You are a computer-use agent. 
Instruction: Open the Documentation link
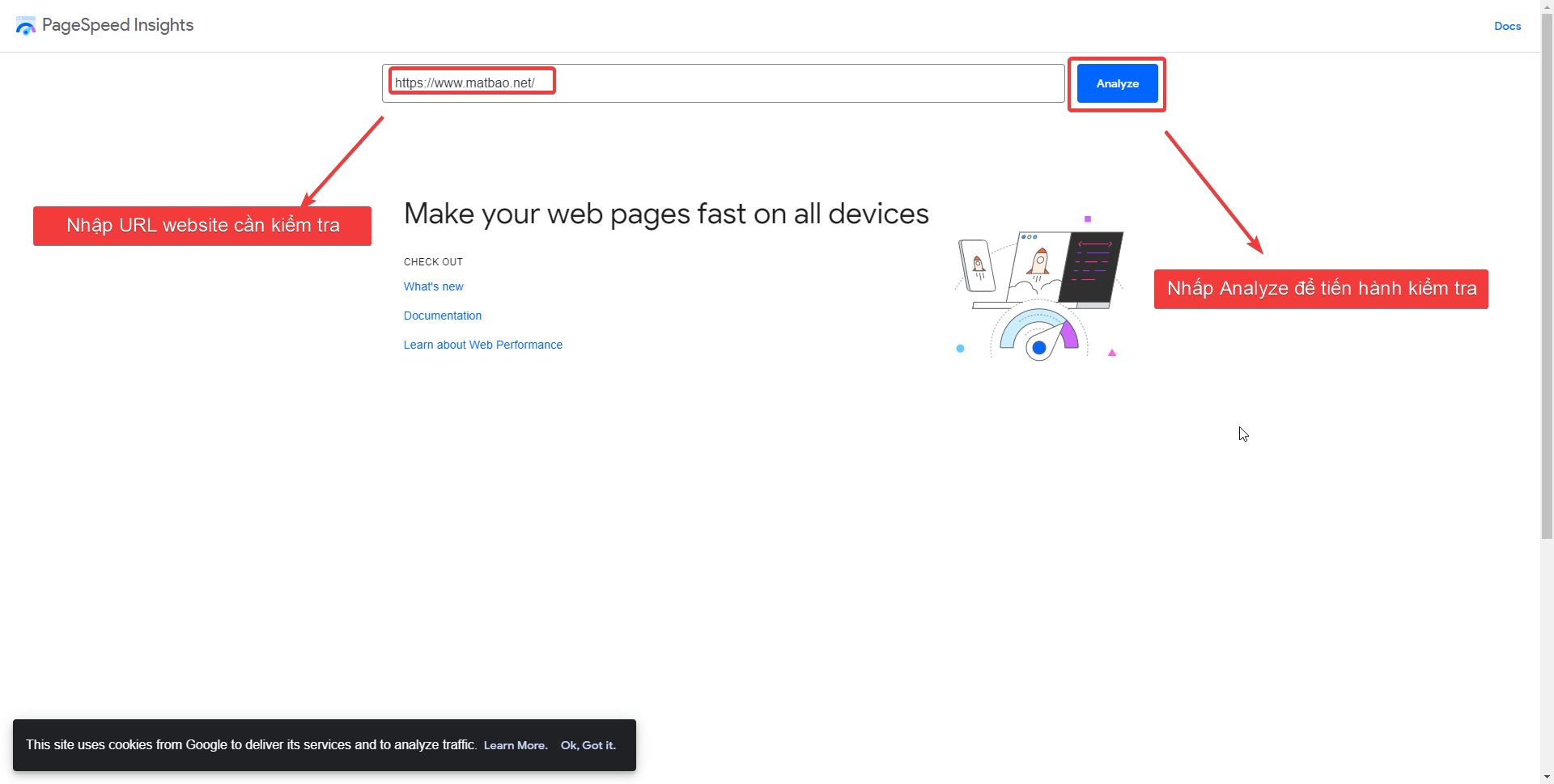point(443,316)
